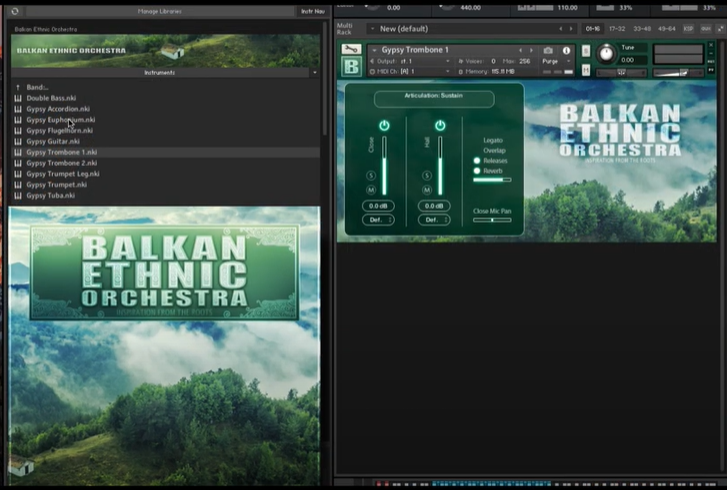Solo the instrument with the S button
Image resolution: width=727 pixels, height=490 pixels.
coord(586,51)
